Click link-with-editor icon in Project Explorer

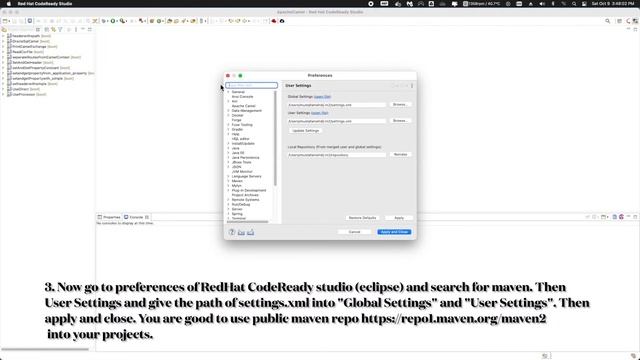pos(53,29)
